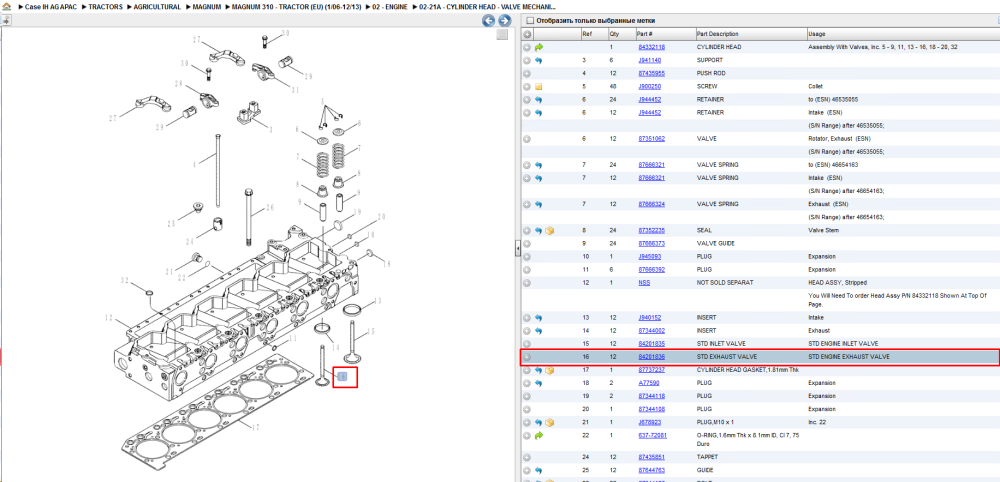
Task: Open the diagram tools icon above the drawing
Action: (5, 20)
